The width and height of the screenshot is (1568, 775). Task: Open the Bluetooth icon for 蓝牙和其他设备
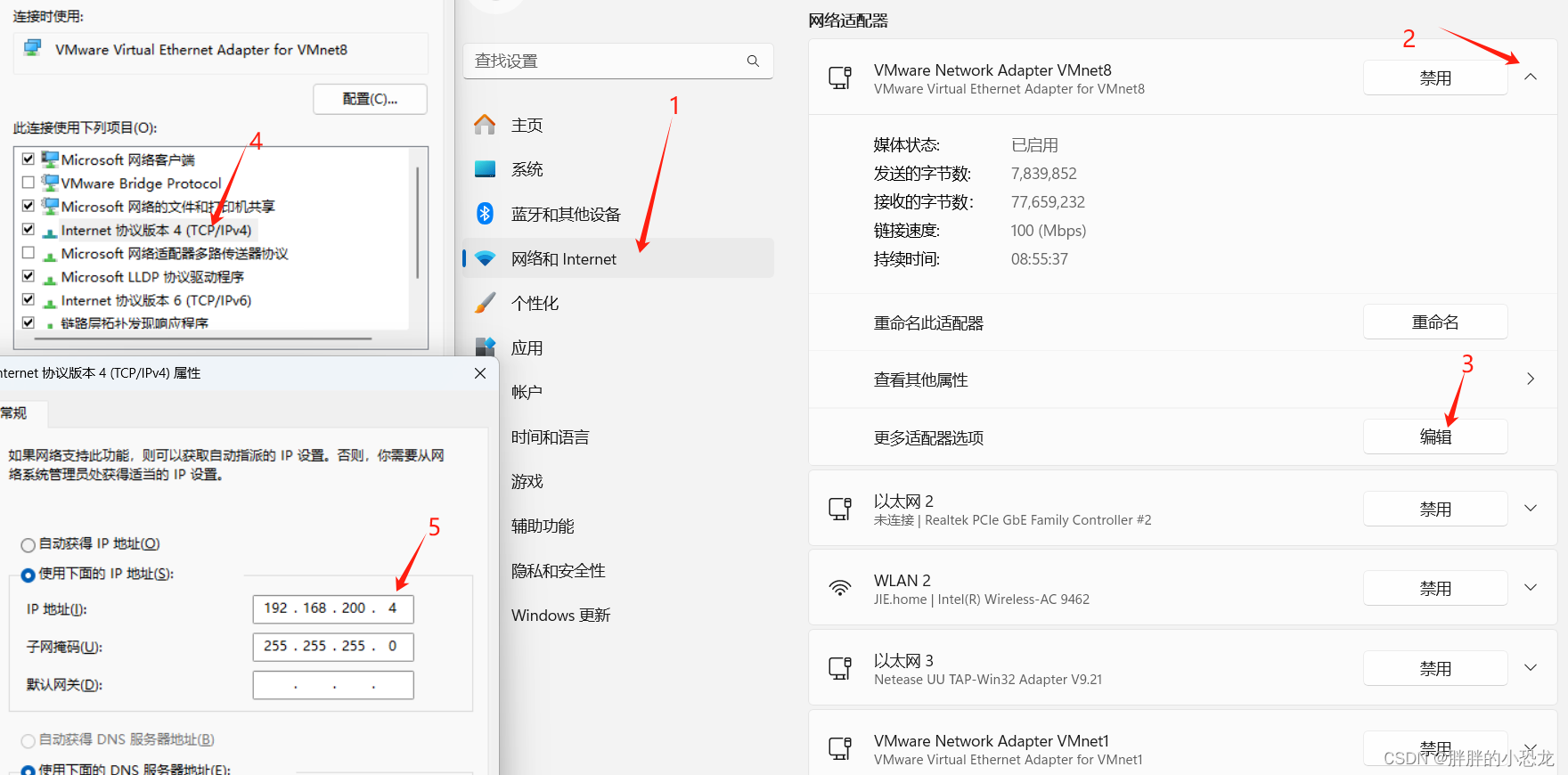tap(485, 213)
